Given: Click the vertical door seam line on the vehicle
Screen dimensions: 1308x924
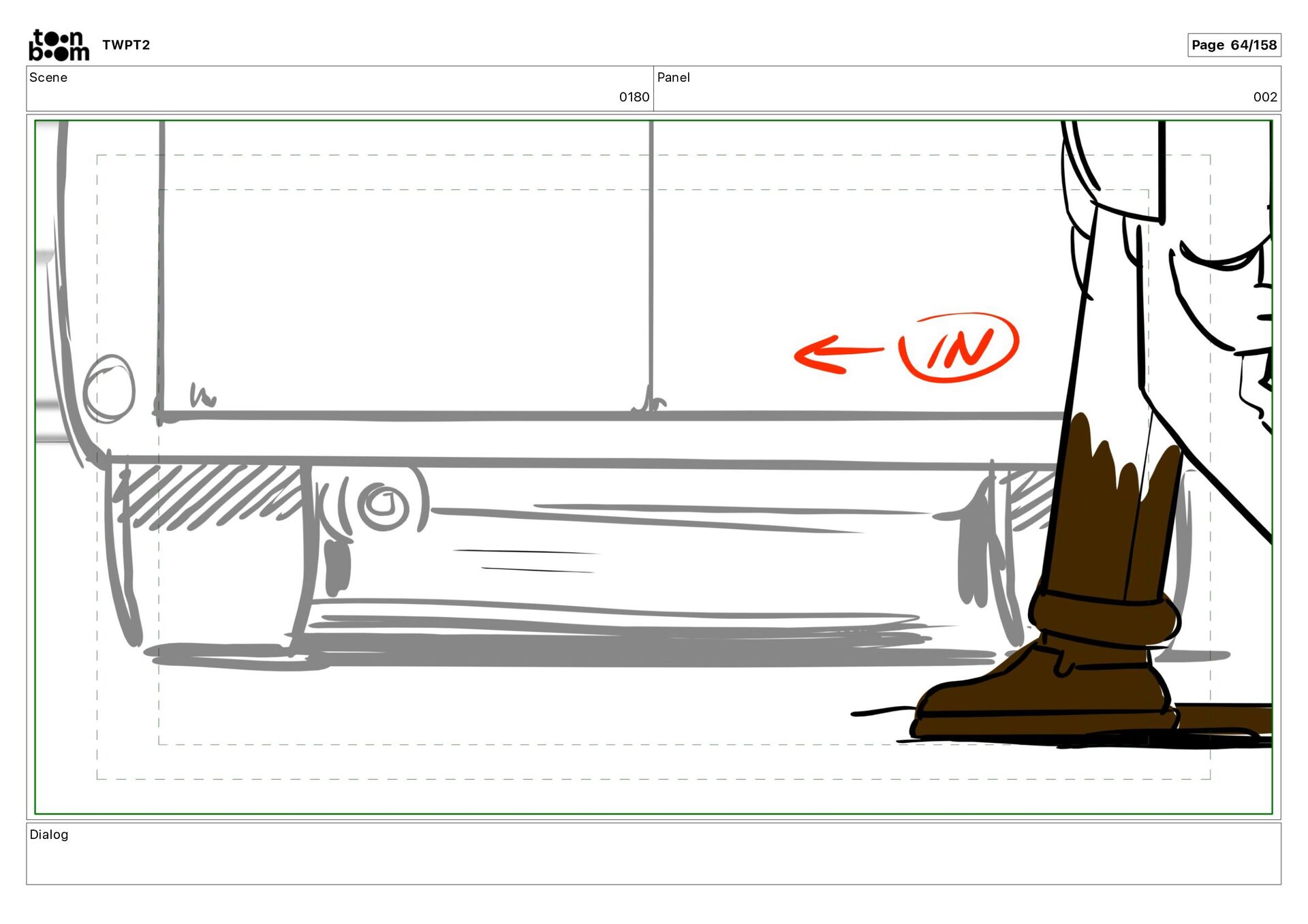Looking at the screenshot, I should tap(651, 272).
